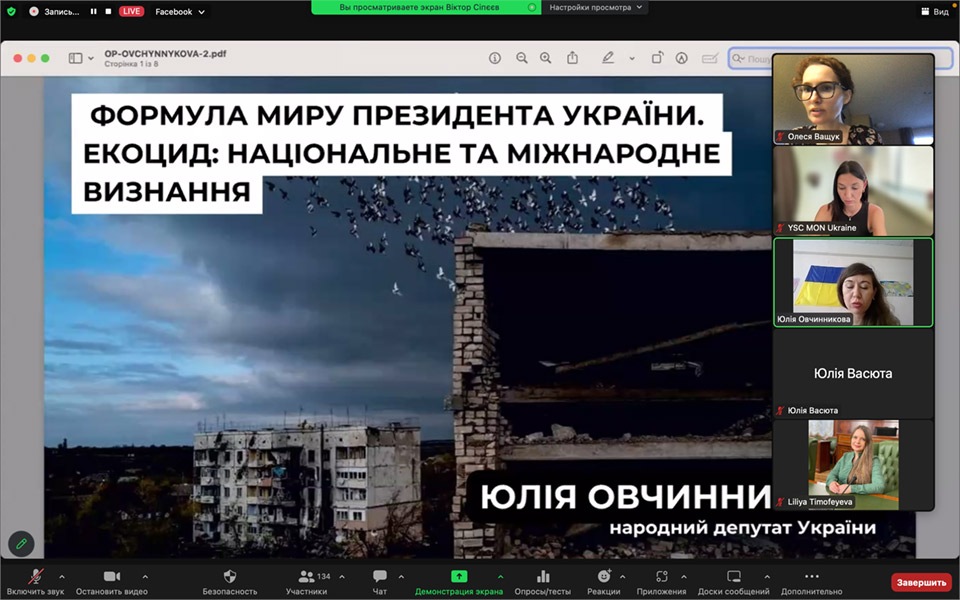Switch layout using Вид button

click(934, 12)
